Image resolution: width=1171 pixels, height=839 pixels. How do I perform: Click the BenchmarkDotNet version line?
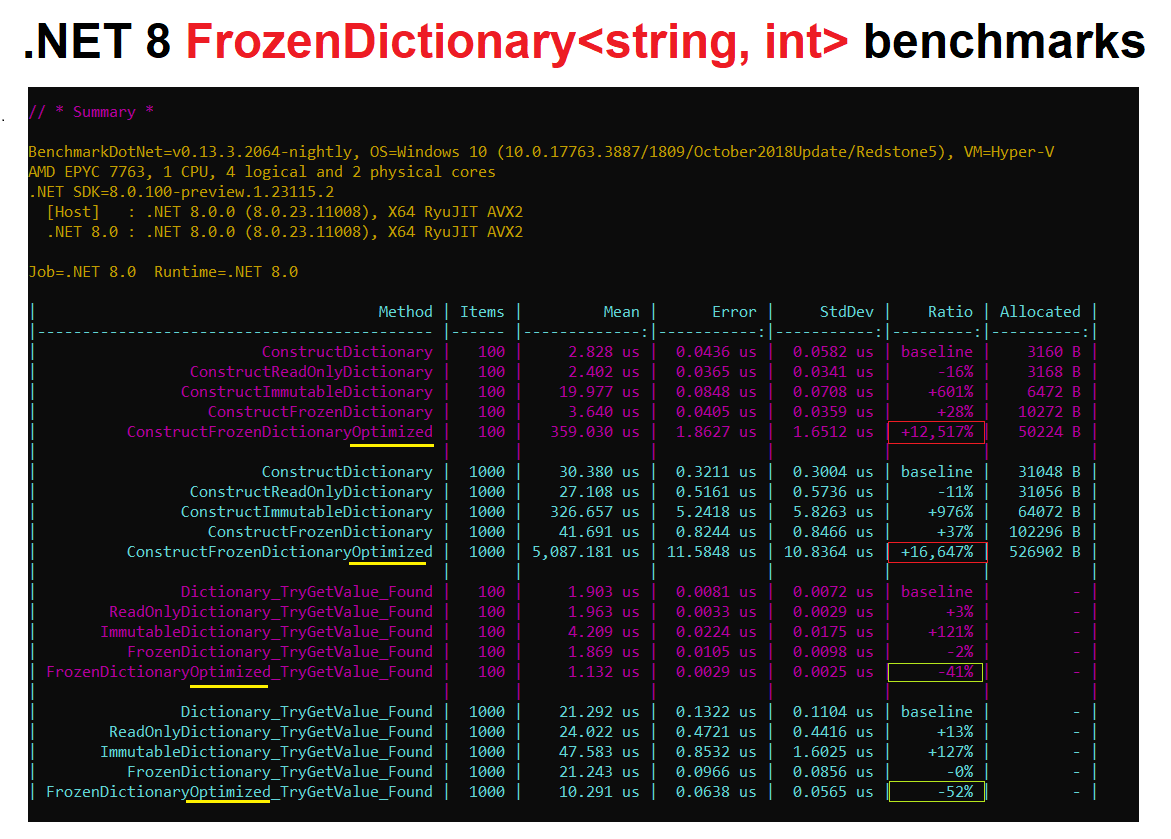(541, 152)
